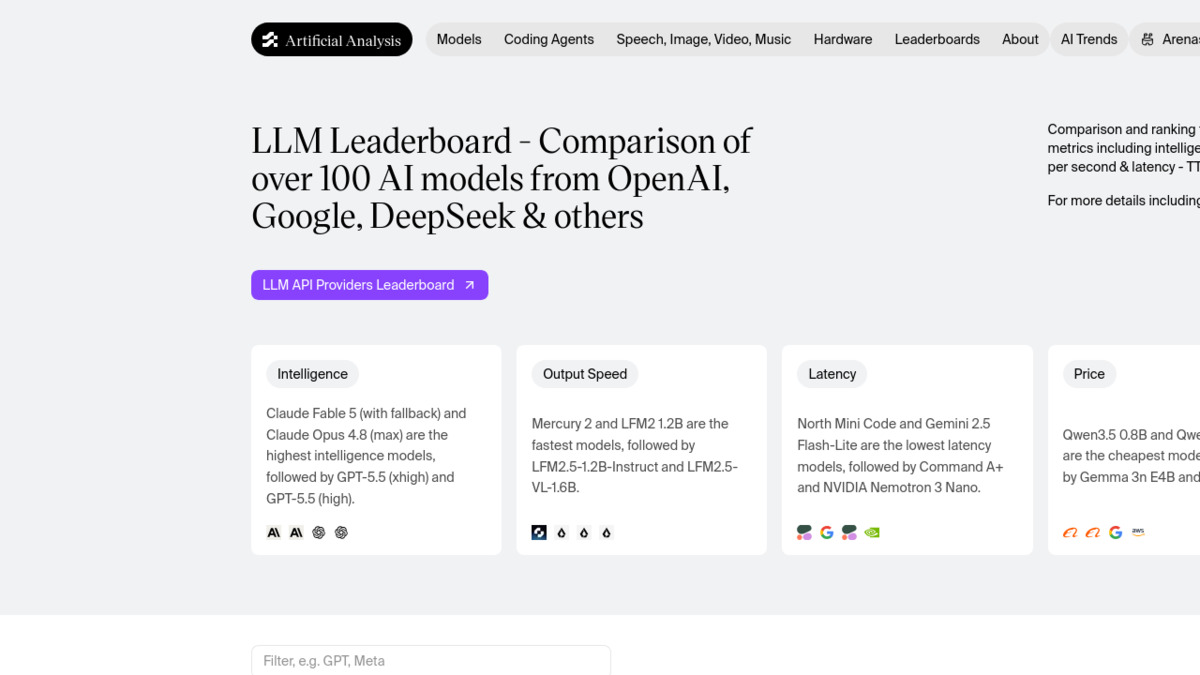This screenshot has width=1200, height=675.
Task: Focus the Filter models input field
Action: [x=431, y=660]
